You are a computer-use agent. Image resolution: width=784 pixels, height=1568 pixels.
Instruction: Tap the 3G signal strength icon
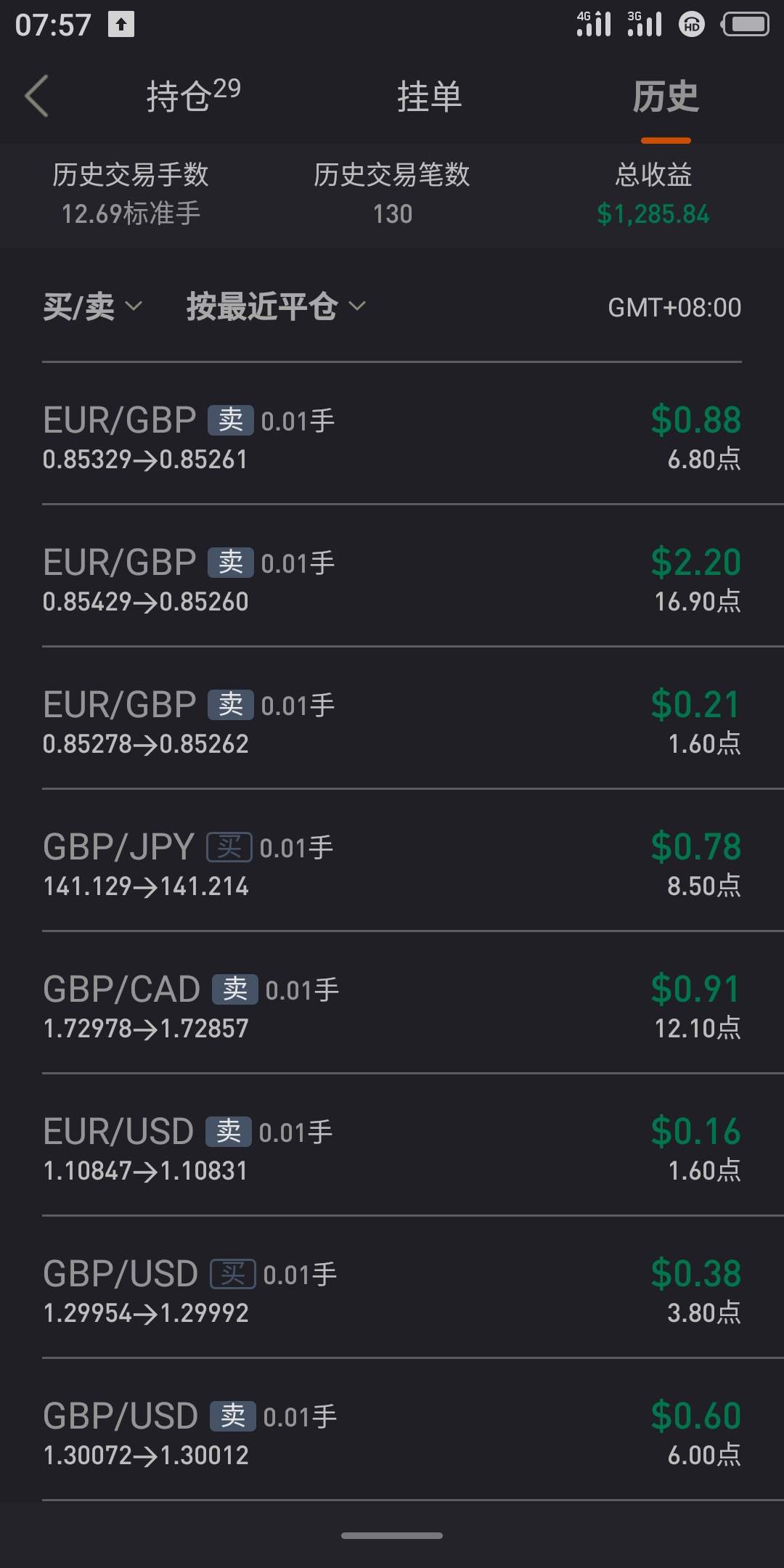(x=645, y=24)
